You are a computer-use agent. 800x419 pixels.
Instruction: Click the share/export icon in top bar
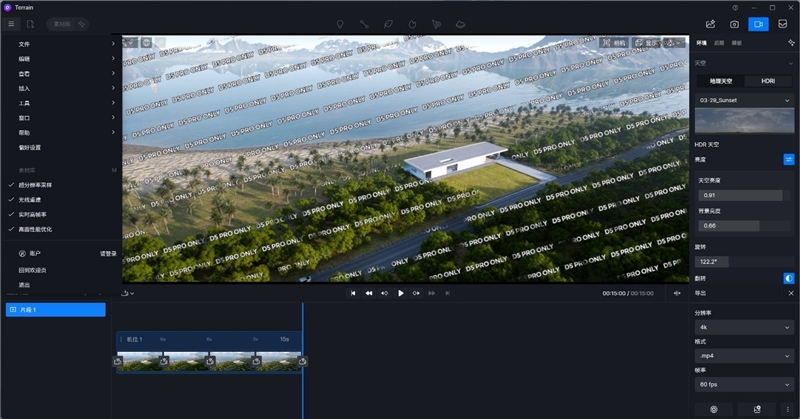710,23
